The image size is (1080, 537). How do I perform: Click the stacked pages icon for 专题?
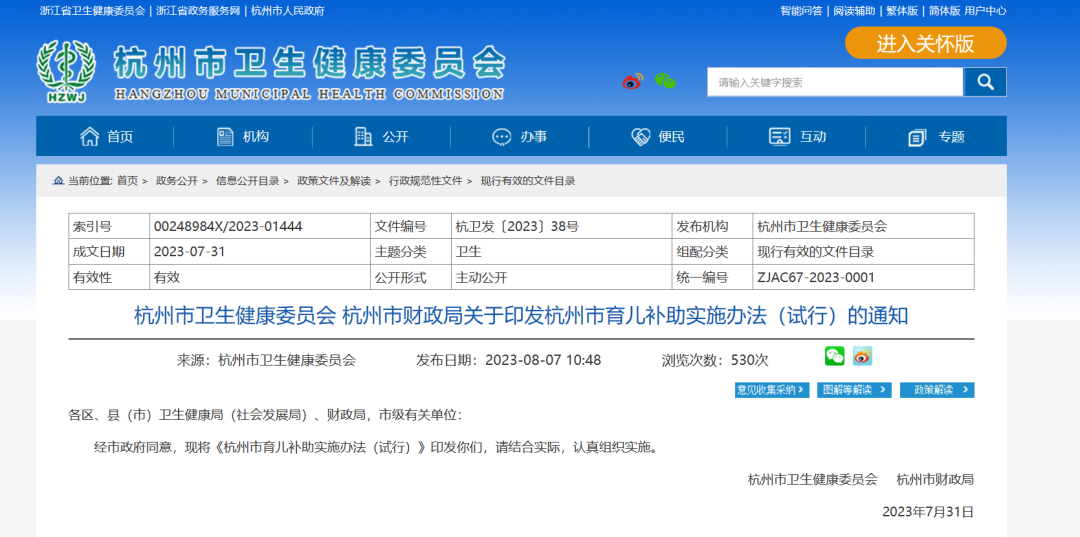(917, 138)
